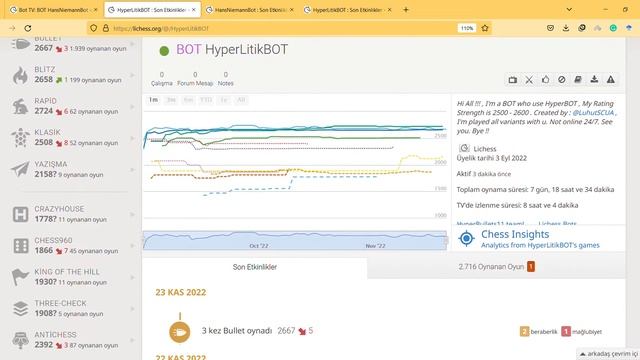Grab the chart navigator right handle
Viewport: 640px width, 360px height.
[x=446, y=240]
